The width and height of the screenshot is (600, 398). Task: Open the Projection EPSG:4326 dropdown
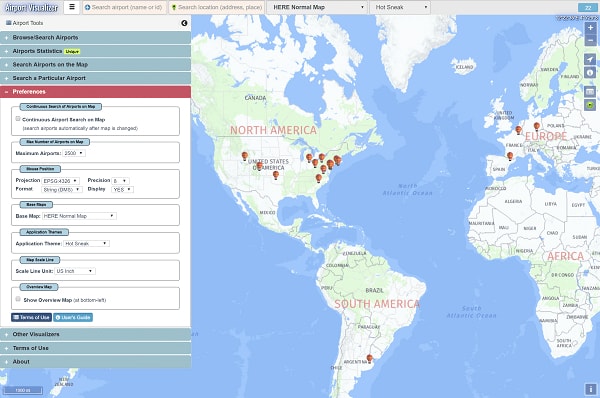[x=60, y=181]
